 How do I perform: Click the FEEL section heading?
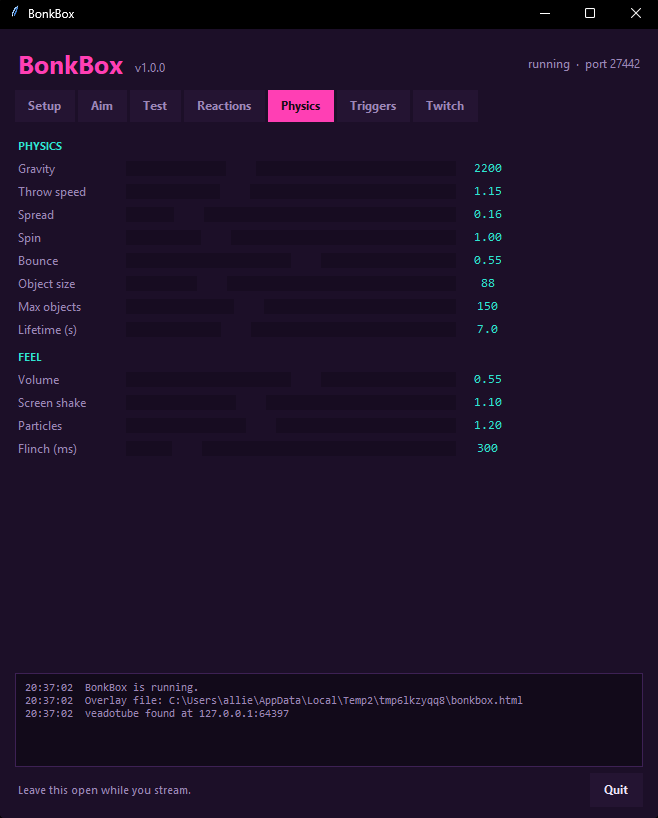pos(30,357)
